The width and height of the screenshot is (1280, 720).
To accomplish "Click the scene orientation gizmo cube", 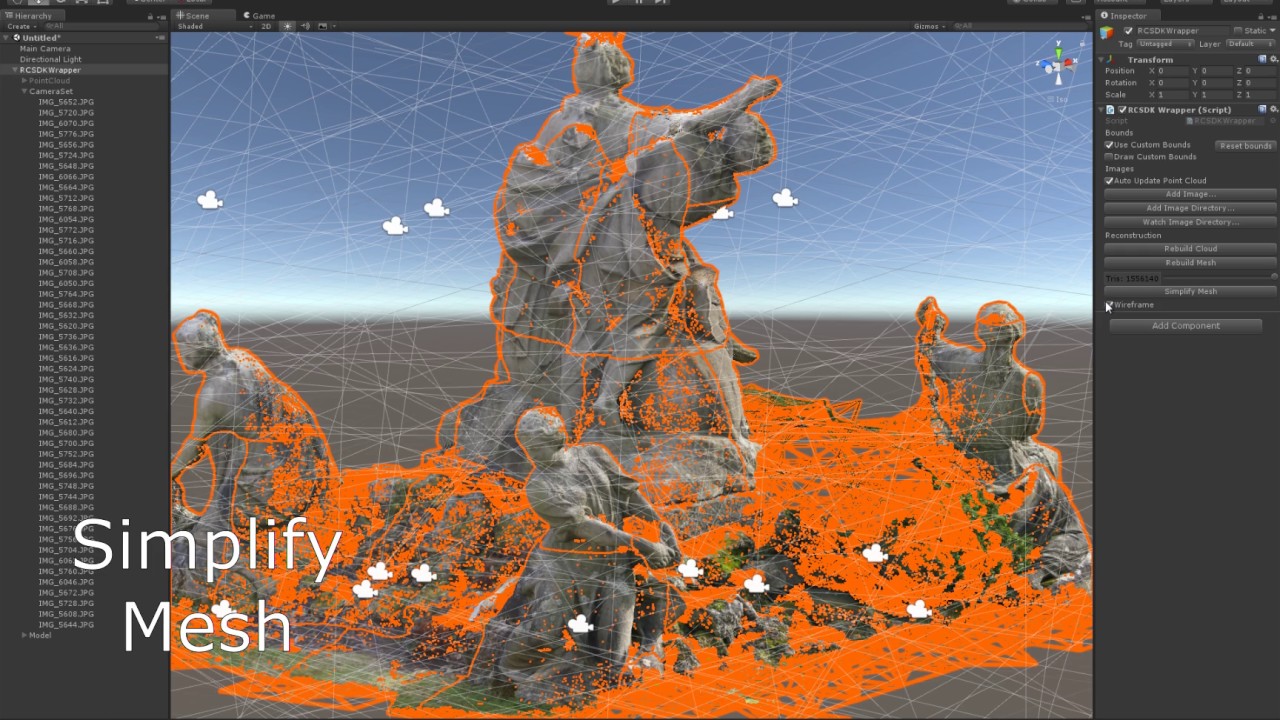I will click(x=1057, y=68).
